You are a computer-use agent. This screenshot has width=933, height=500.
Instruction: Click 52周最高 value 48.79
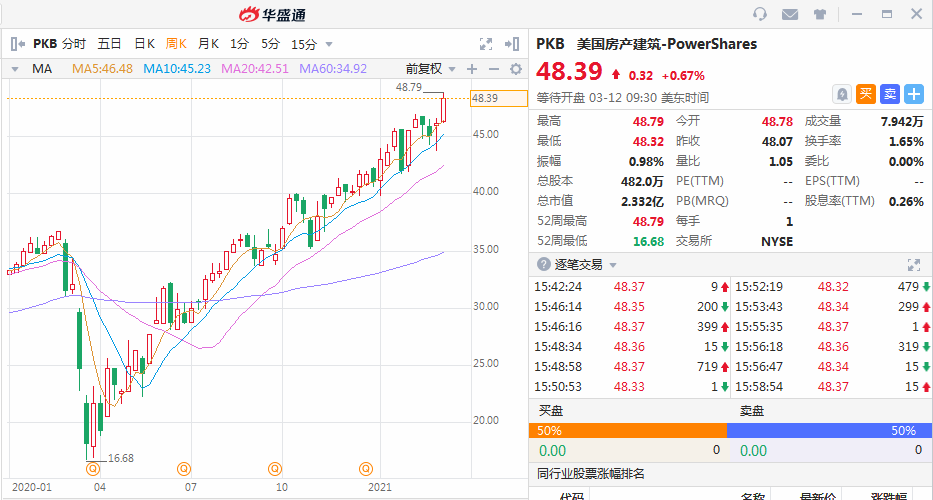(649, 221)
